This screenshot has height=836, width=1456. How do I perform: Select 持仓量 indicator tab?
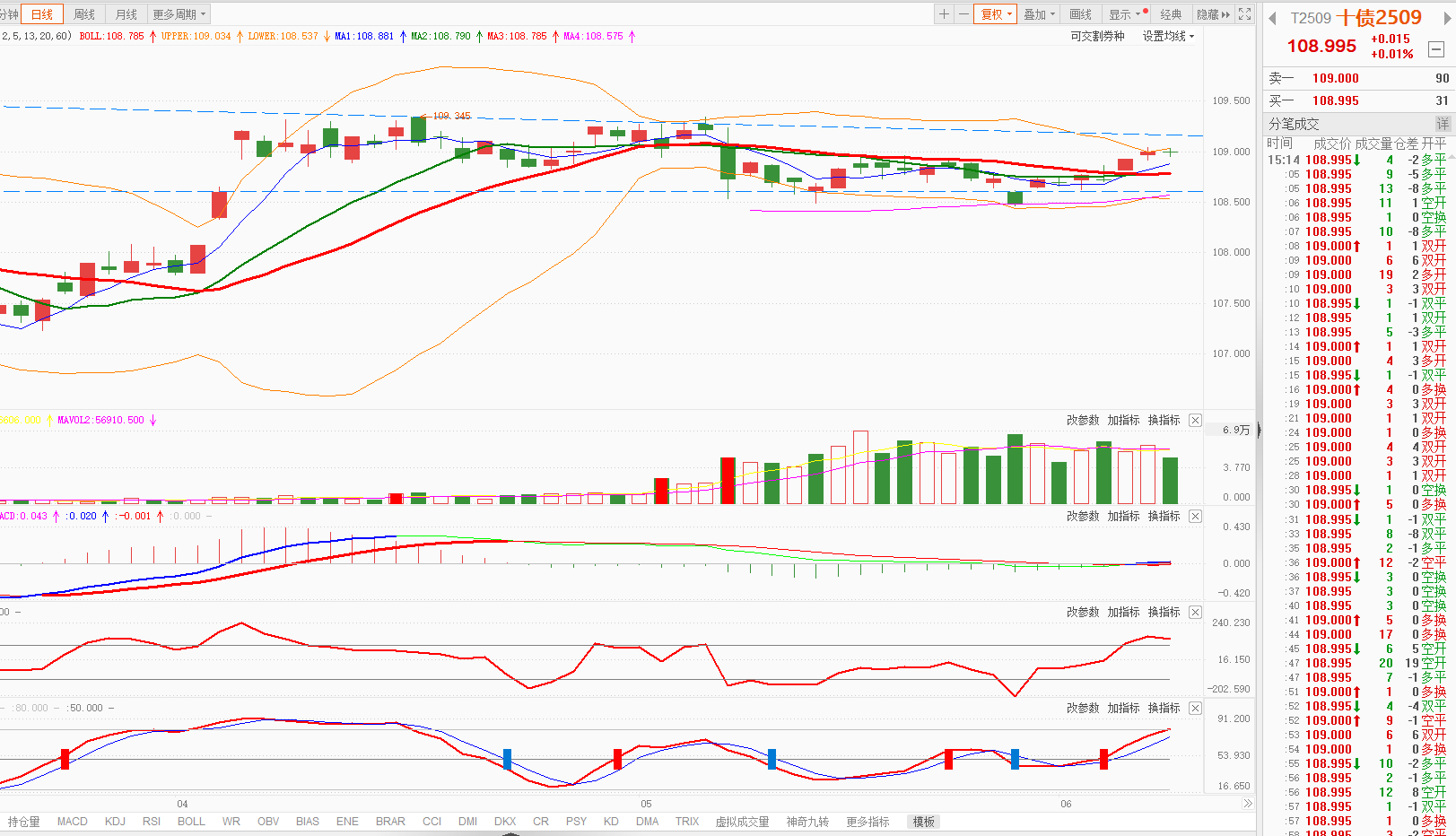coord(24,821)
